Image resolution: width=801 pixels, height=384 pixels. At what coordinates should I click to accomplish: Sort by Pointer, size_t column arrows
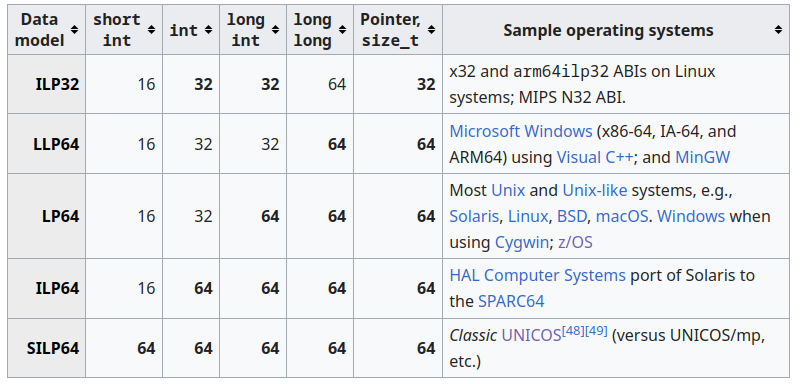tap(432, 30)
